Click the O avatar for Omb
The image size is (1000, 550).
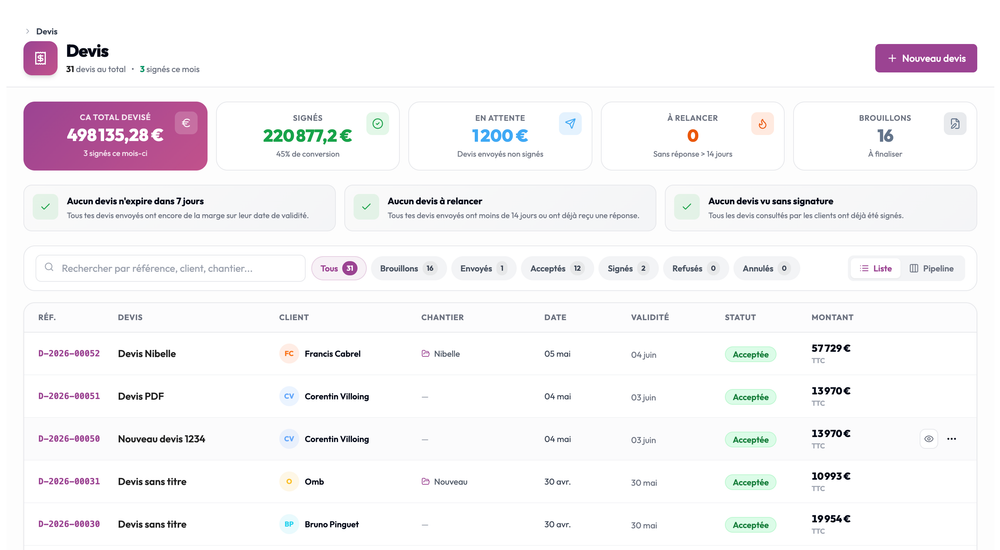click(289, 482)
